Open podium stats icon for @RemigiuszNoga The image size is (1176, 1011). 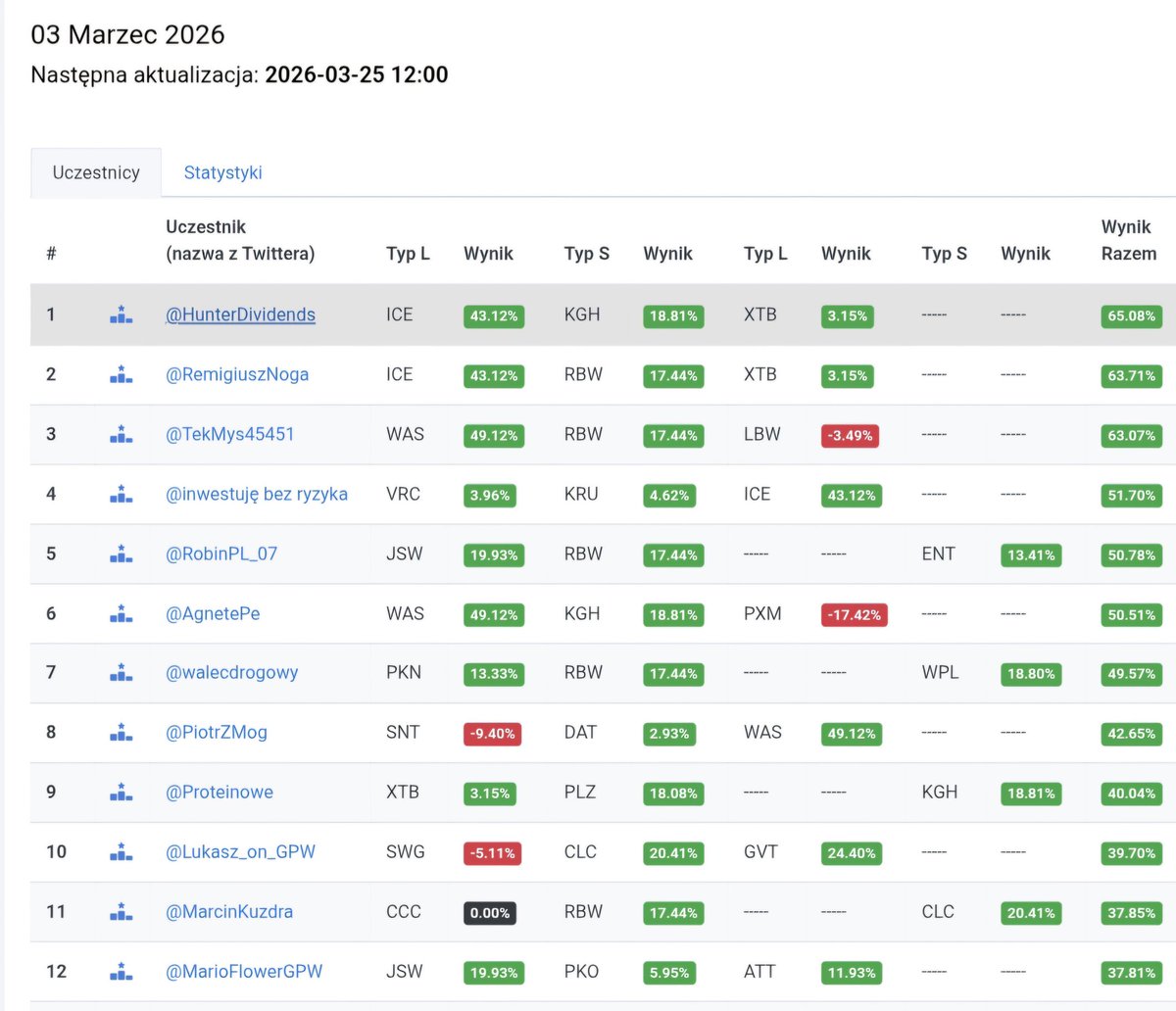(121, 374)
